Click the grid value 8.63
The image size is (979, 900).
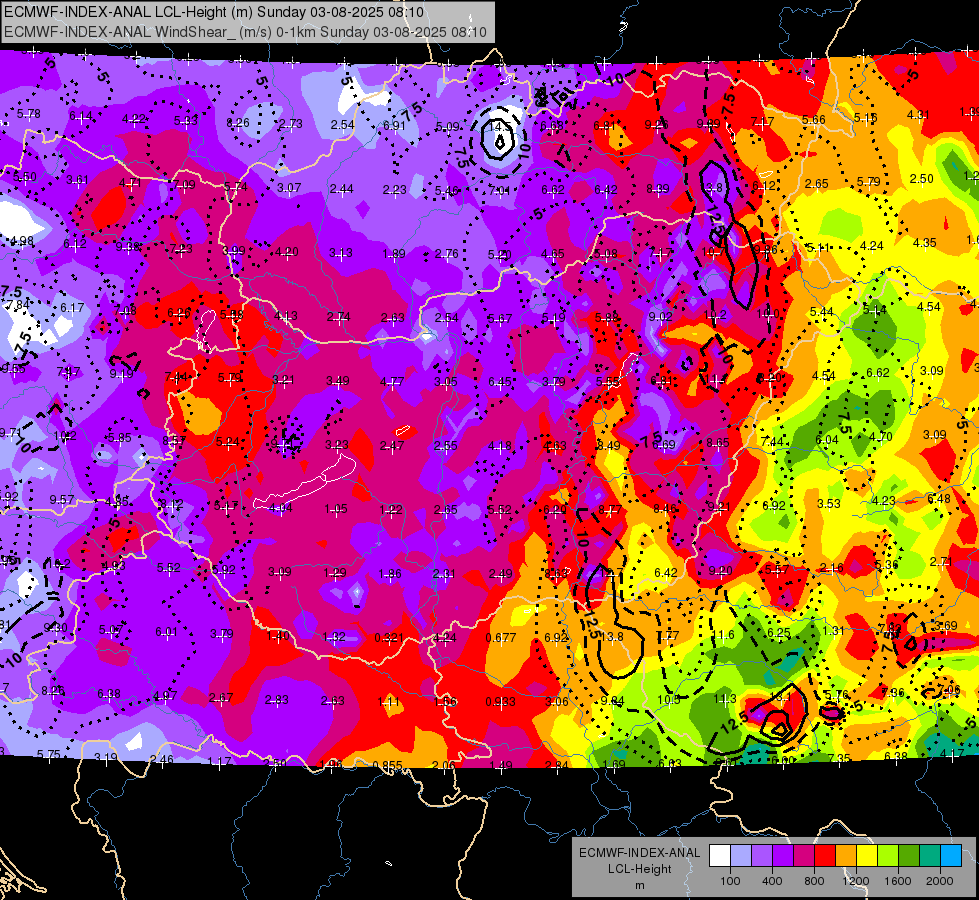point(556,573)
